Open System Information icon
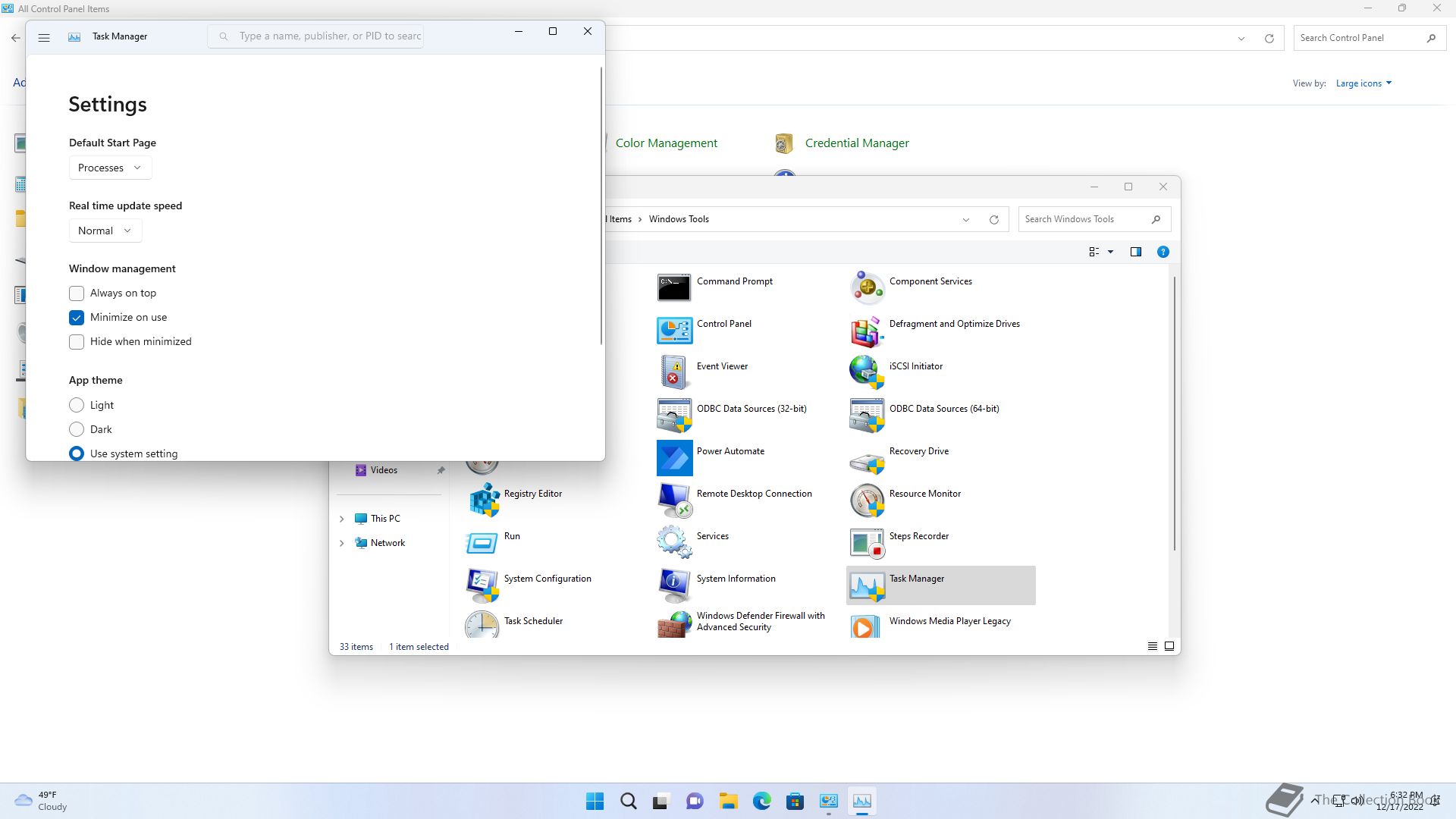Viewport: 1456px width, 819px height. pyautogui.click(x=674, y=585)
